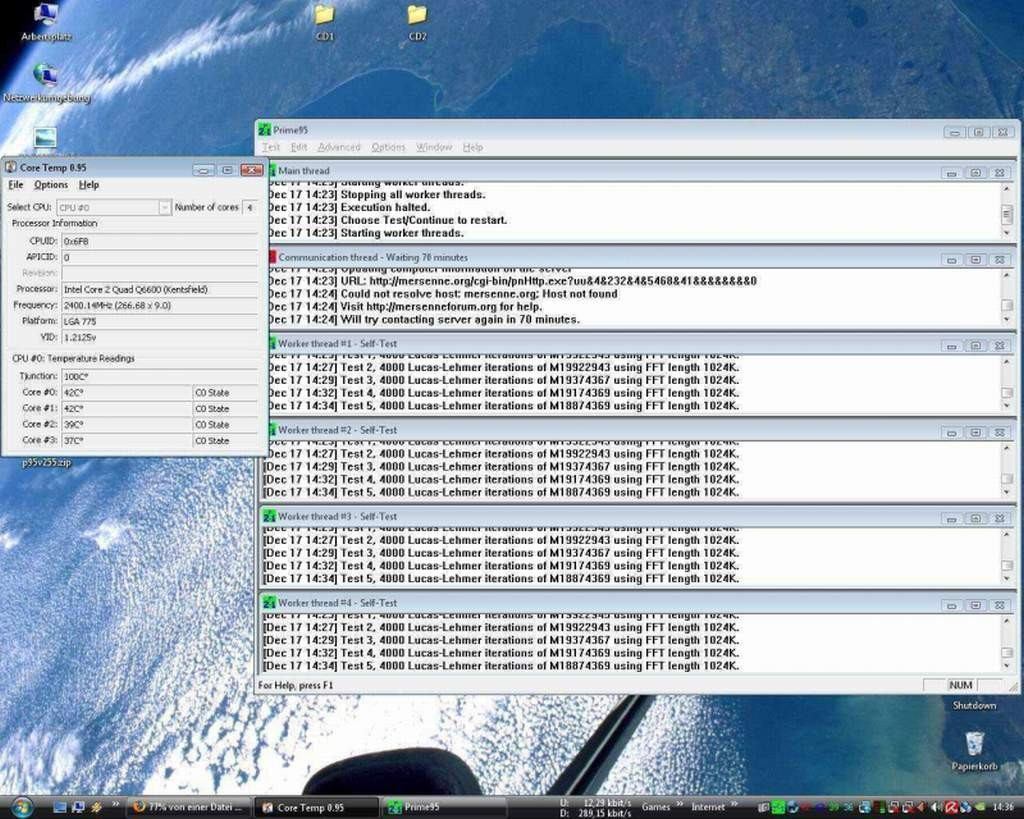Image resolution: width=1024 pixels, height=819 pixels.
Task: Switch to Prime95 taskbar button
Action: pyautogui.click(x=444, y=807)
